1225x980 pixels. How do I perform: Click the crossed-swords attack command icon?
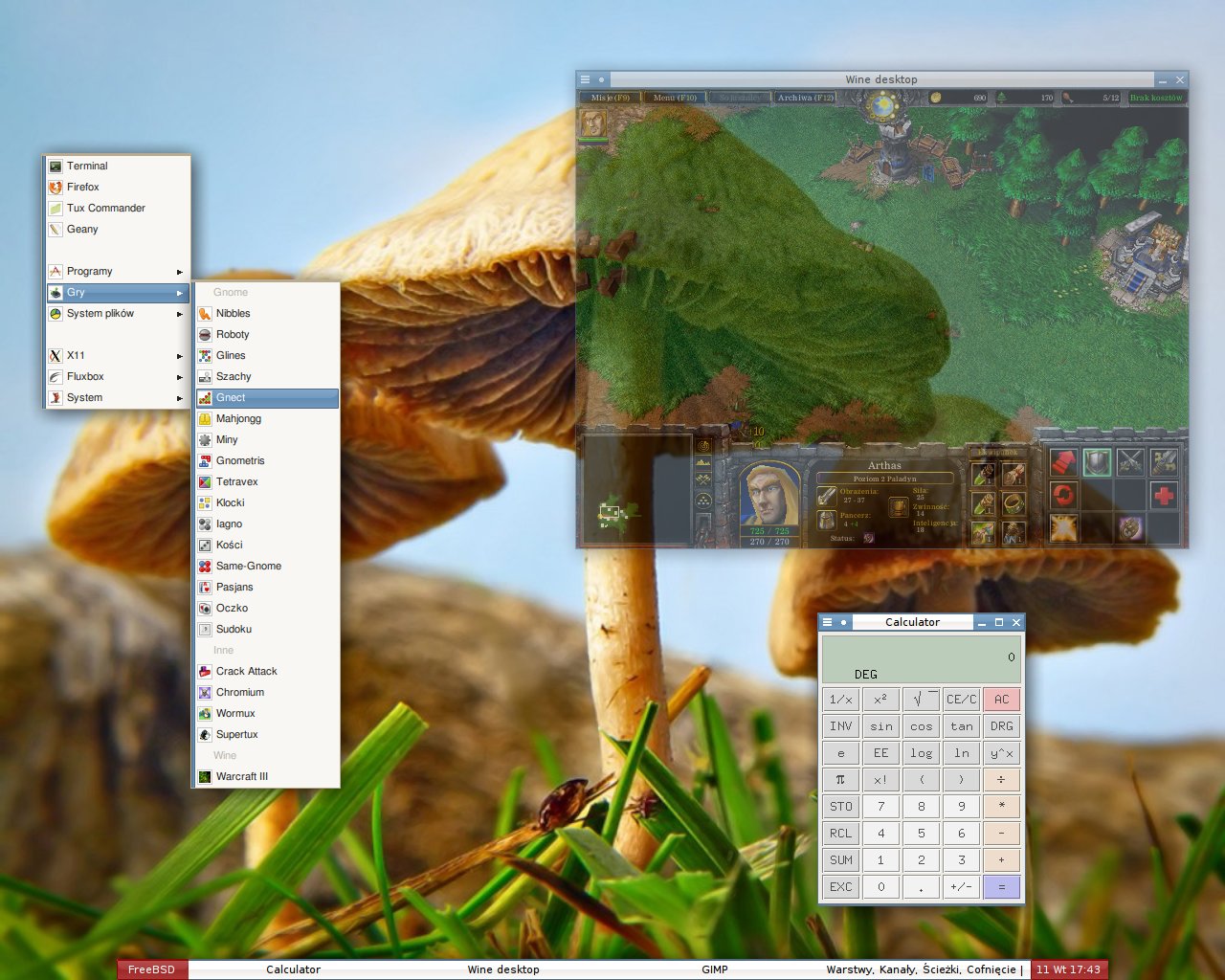coord(1130,462)
